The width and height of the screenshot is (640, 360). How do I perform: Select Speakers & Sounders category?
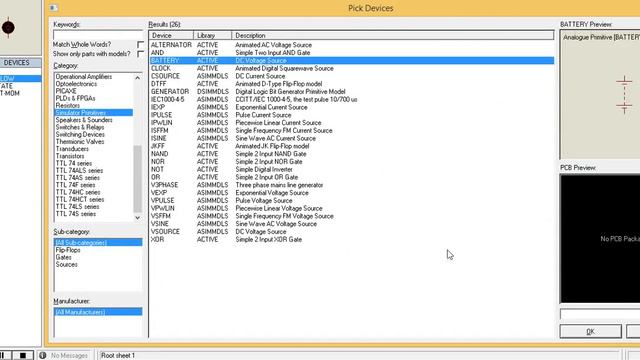(93, 120)
